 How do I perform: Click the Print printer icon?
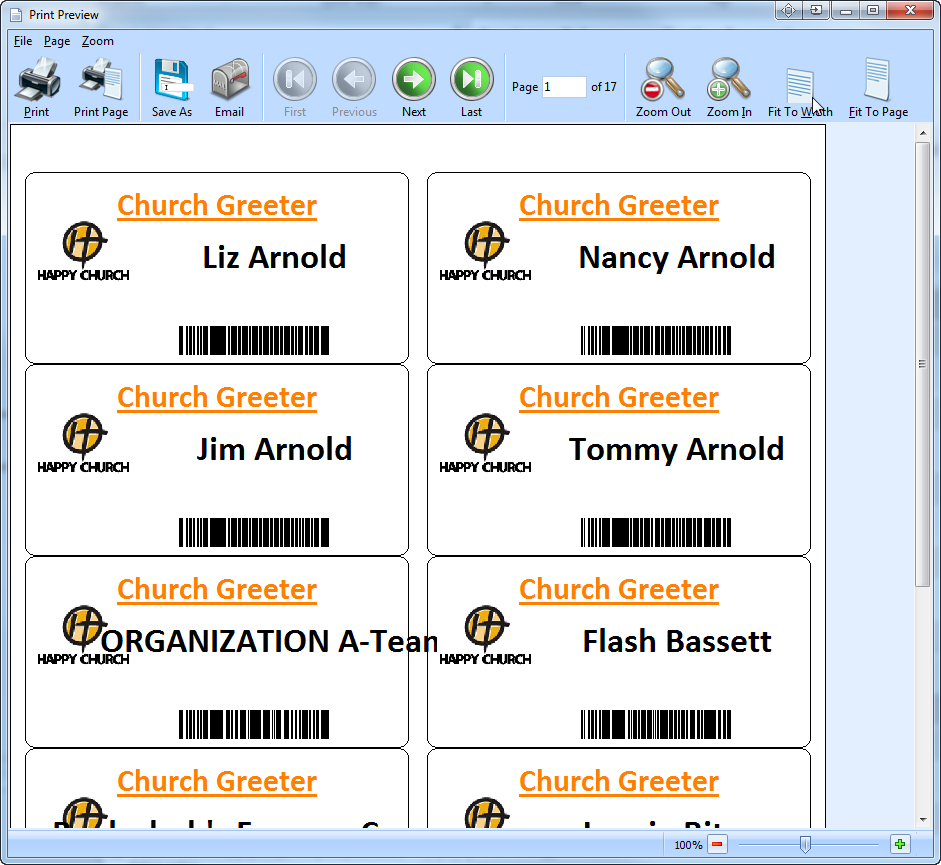[x=38, y=79]
